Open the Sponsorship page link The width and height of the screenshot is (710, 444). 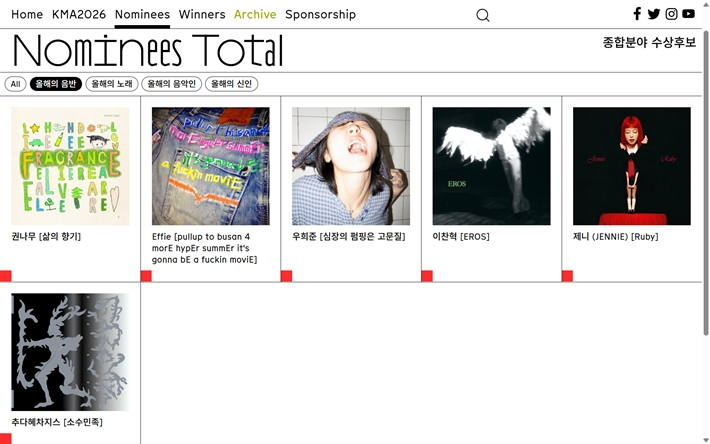321,14
